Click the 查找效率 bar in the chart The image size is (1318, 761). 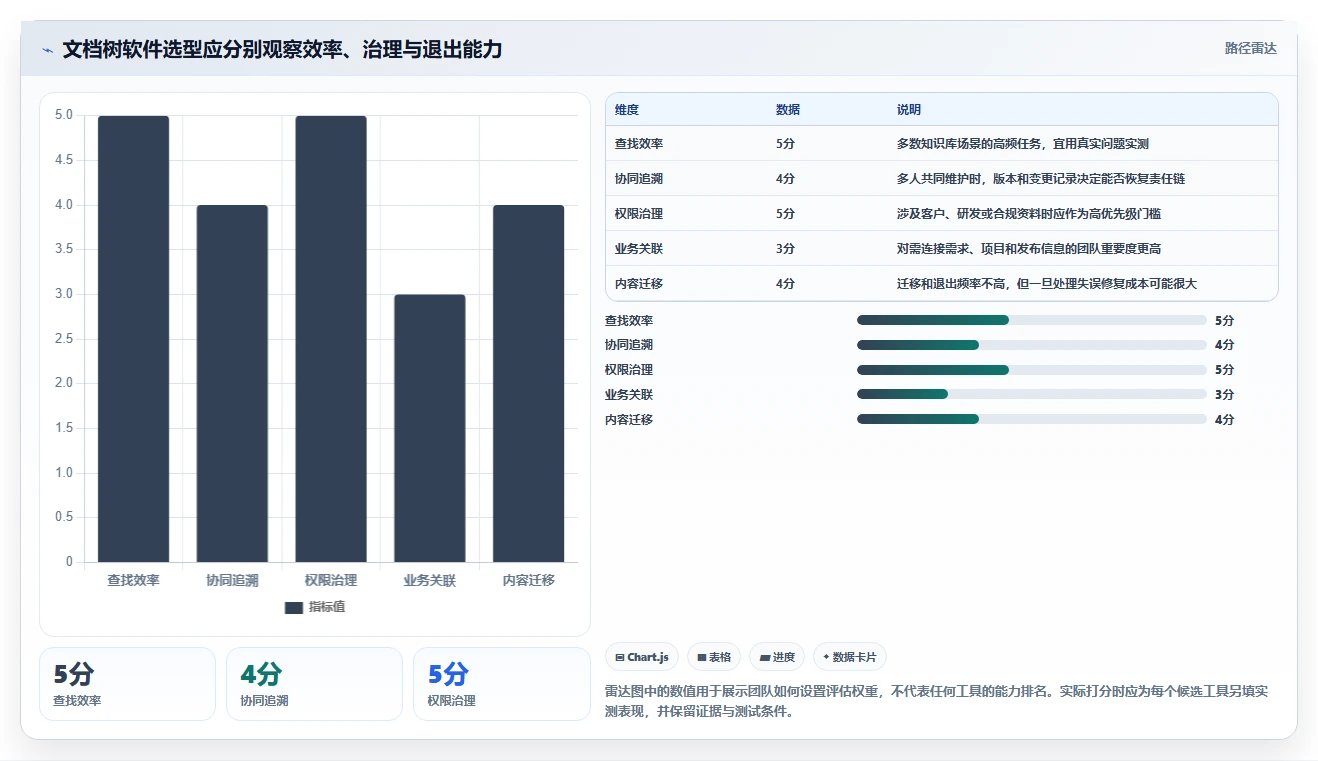(133, 339)
